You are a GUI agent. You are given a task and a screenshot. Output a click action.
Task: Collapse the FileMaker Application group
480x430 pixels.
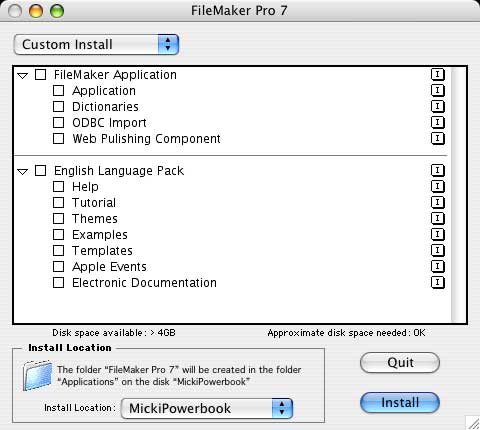point(23,76)
